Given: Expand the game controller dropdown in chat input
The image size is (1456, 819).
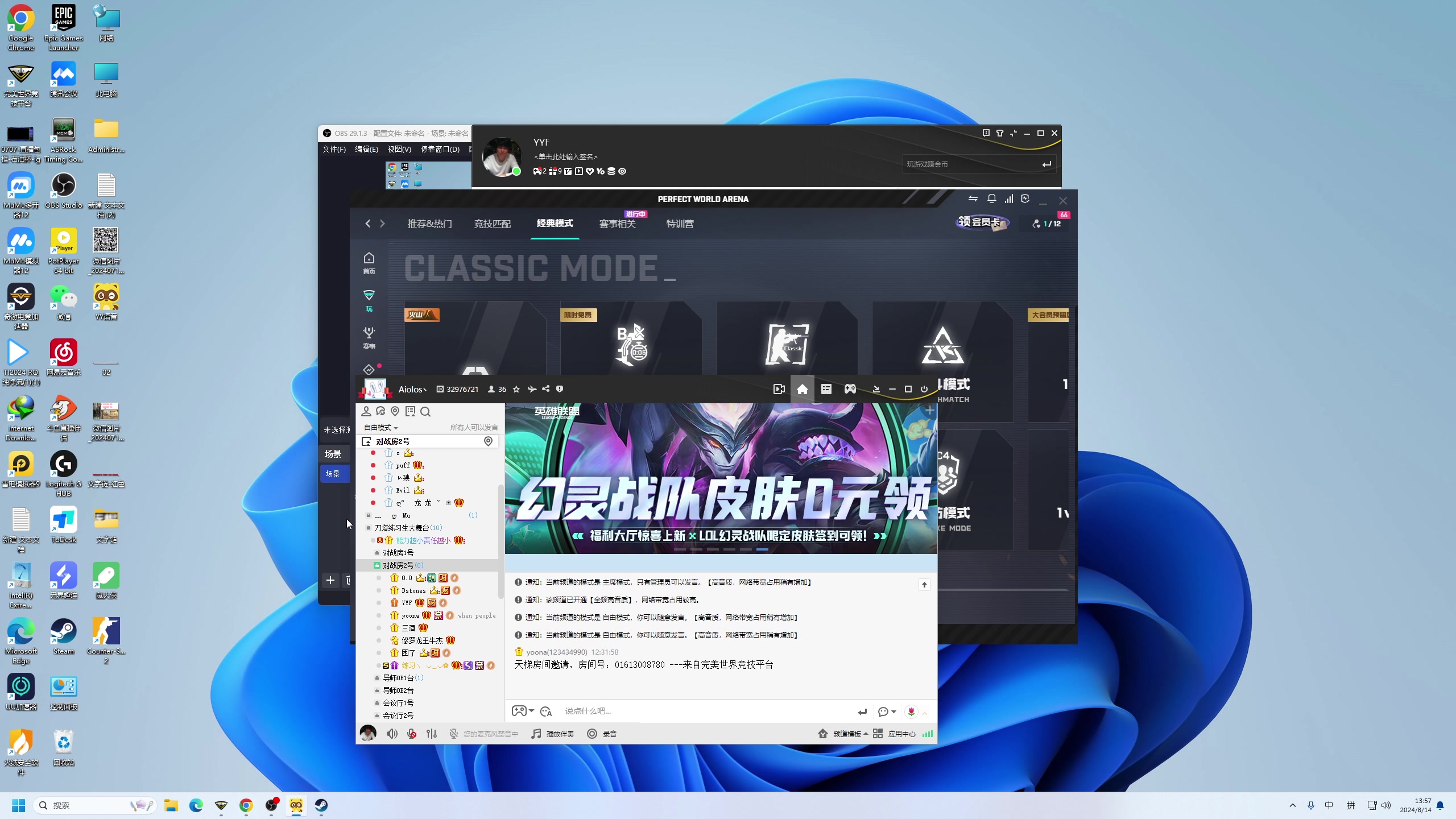Looking at the screenshot, I should click(x=531, y=711).
